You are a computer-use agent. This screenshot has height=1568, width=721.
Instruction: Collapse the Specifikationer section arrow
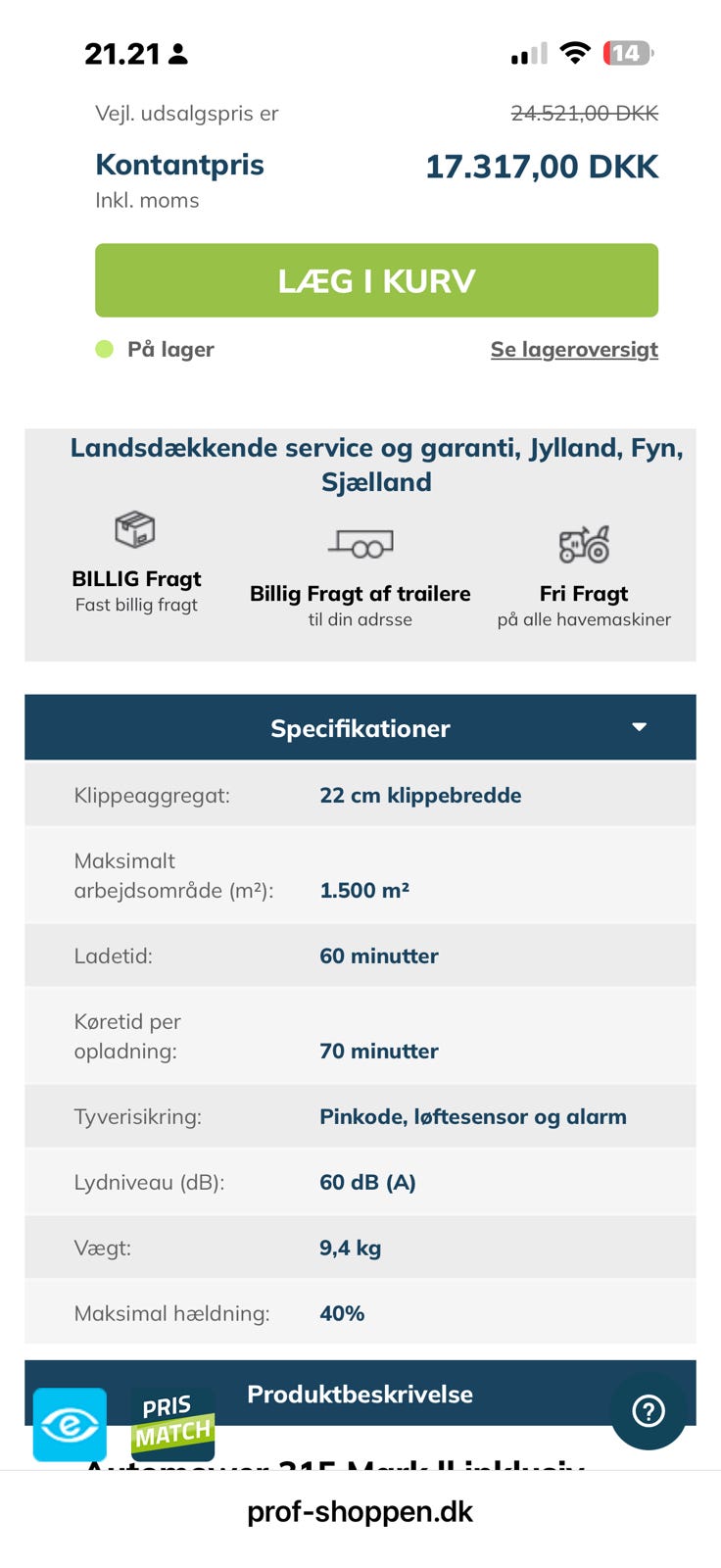pyautogui.click(x=640, y=727)
